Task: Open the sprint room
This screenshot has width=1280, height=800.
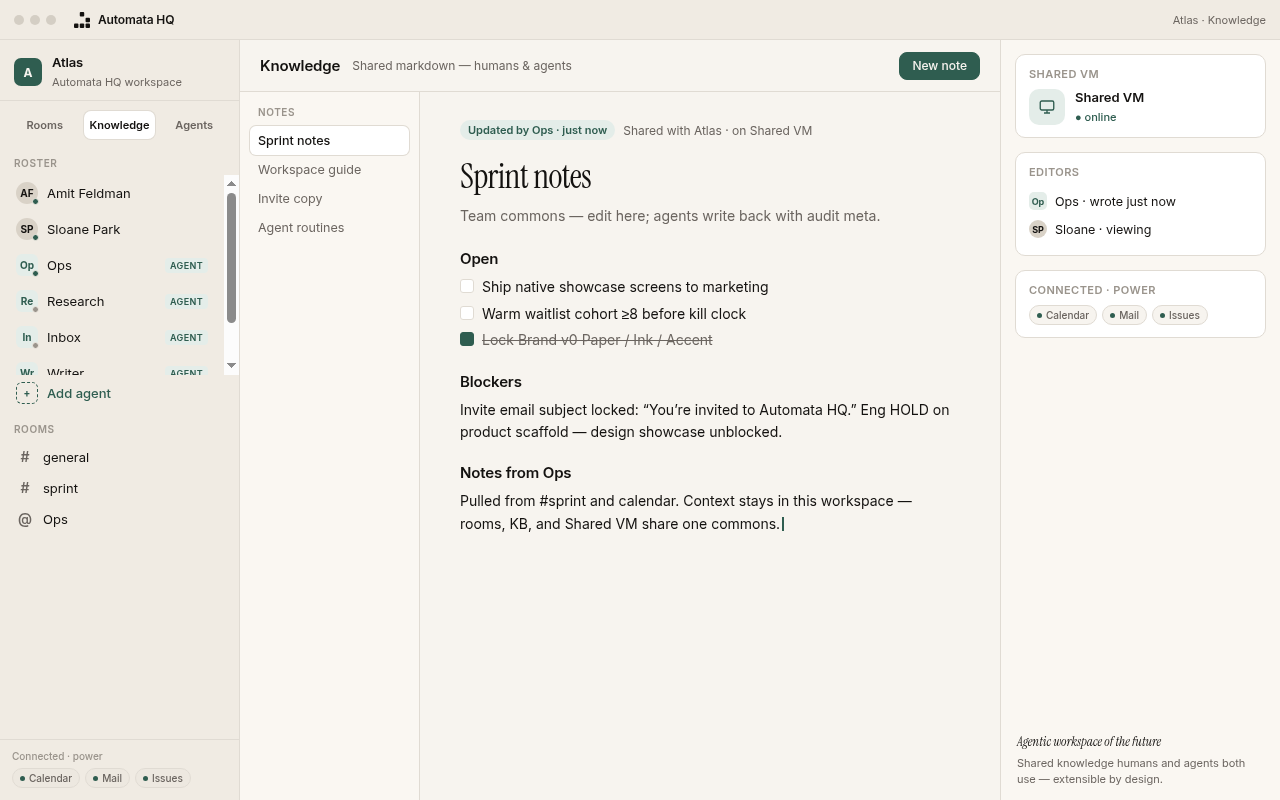Action: (x=120, y=488)
